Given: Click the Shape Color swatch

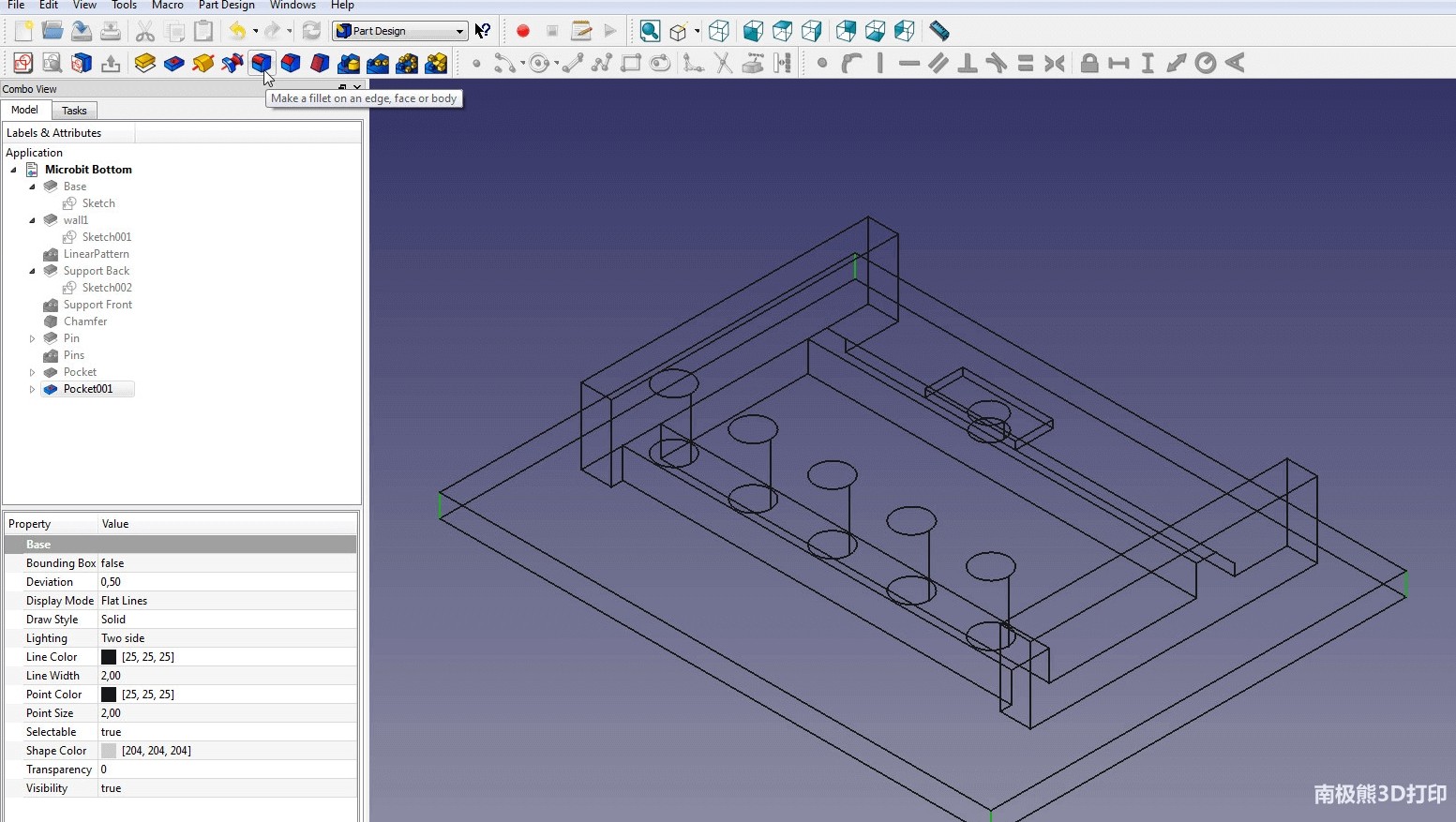Looking at the screenshot, I should 109,751.
